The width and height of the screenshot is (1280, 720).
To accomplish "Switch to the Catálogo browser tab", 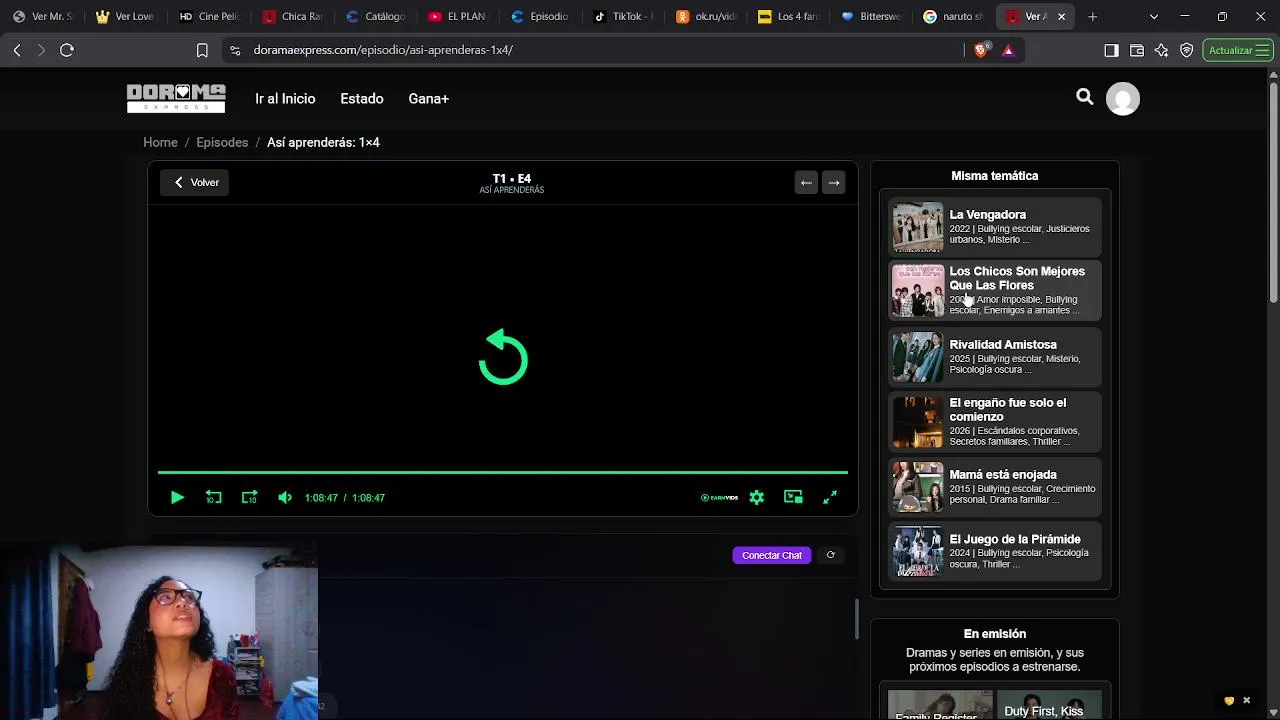I will coord(375,16).
